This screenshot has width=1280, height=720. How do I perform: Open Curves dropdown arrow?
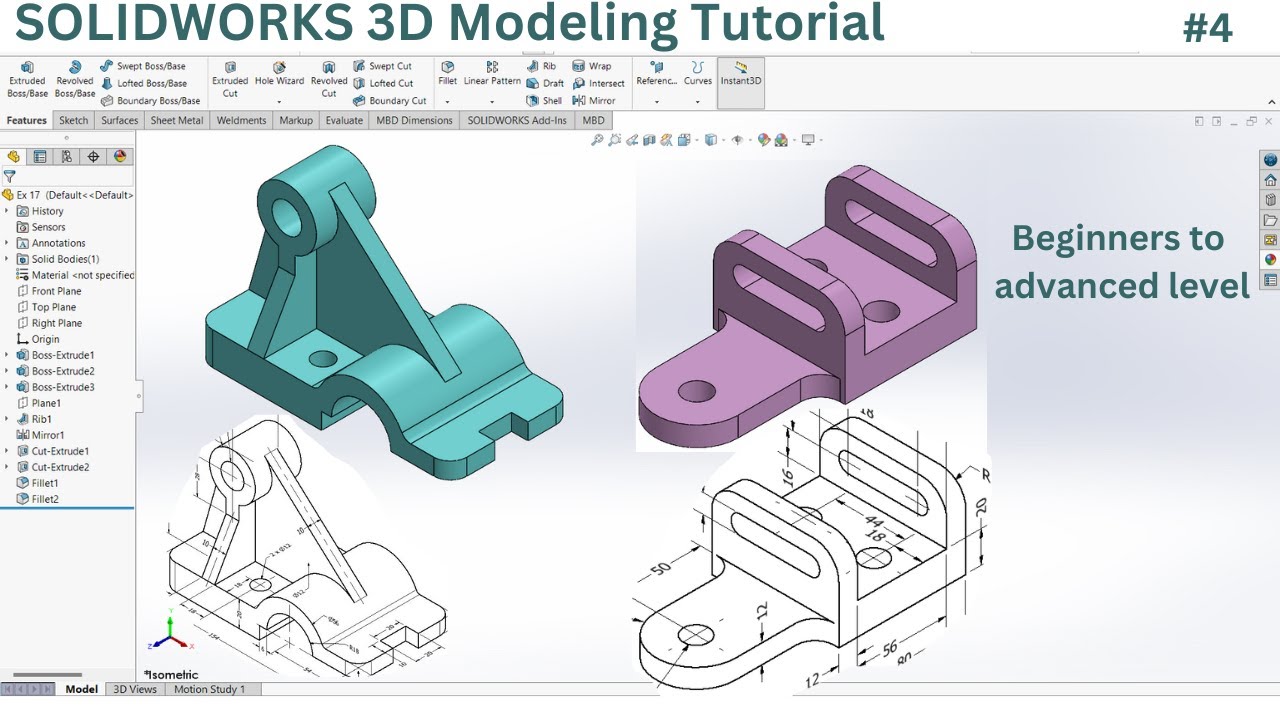698,101
